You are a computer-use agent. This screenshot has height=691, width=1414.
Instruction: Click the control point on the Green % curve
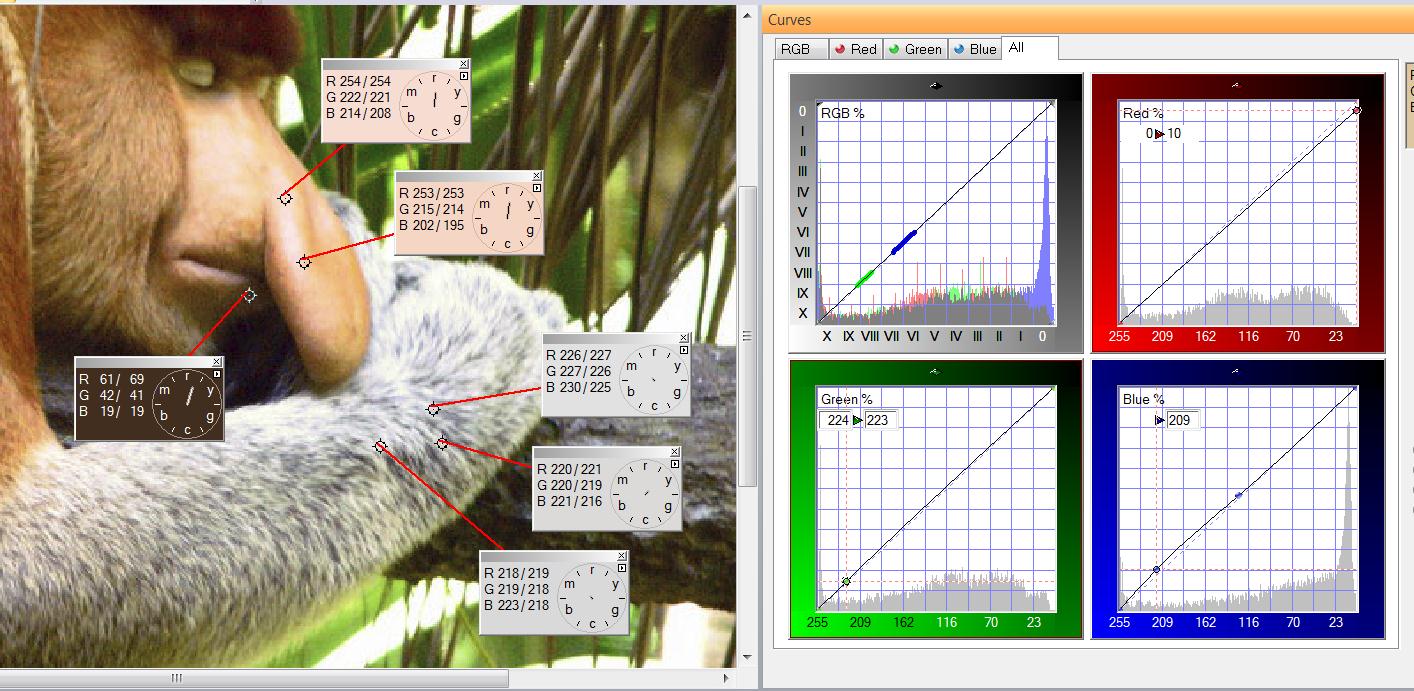pyautogui.click(x=846, y=581)
